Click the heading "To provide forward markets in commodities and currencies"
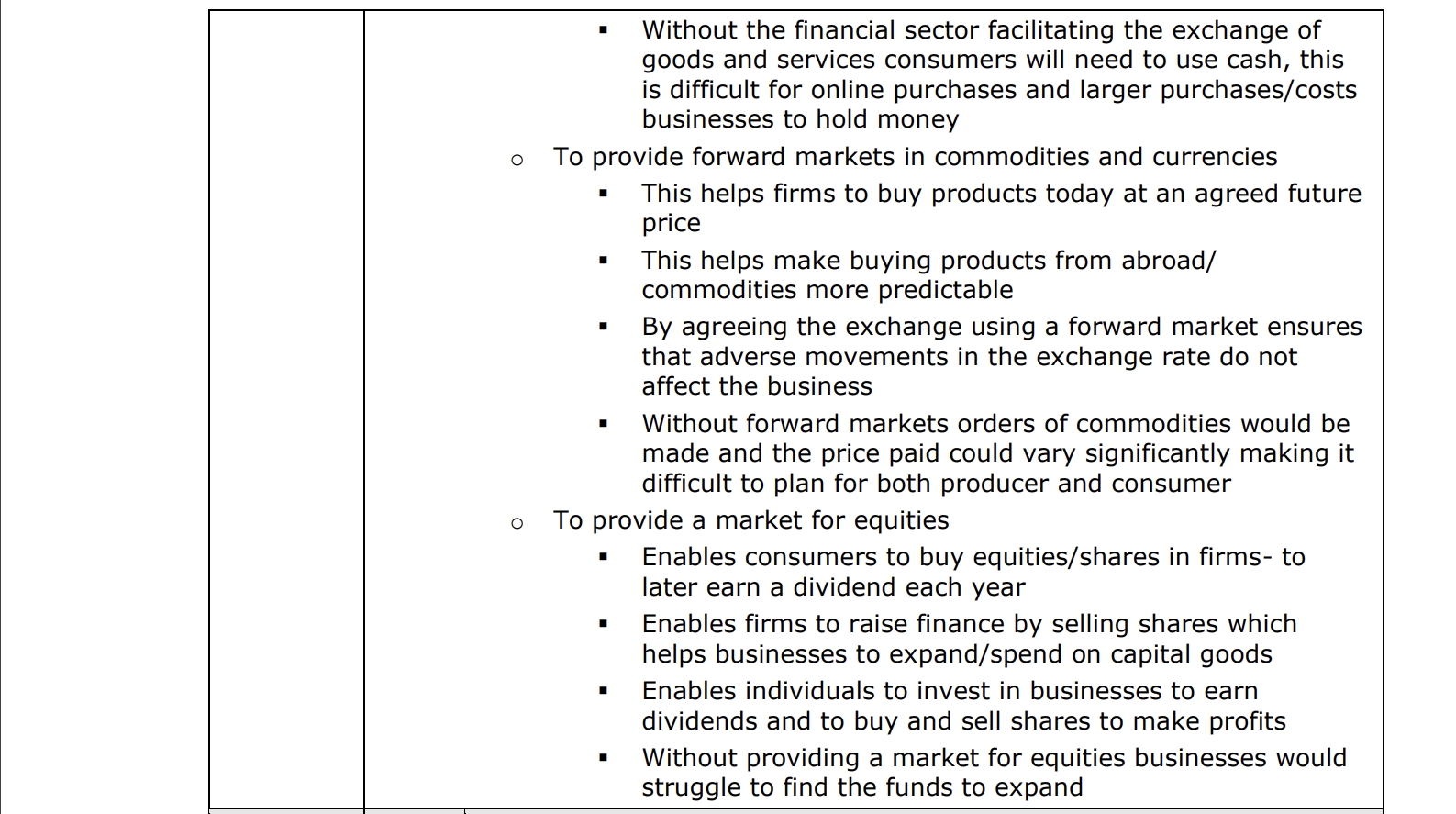The image size is (1456, 814). 914,157
